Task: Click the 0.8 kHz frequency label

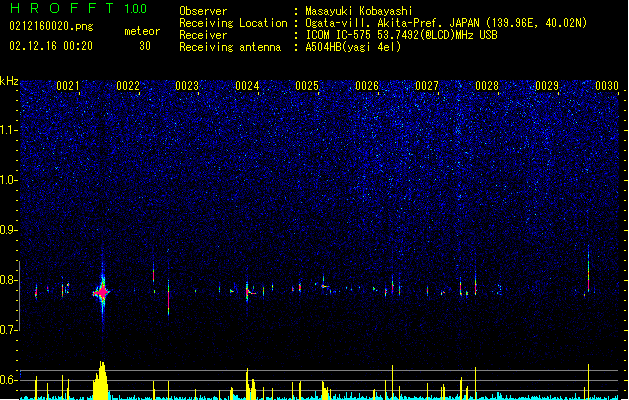Action: coord(8,280)
